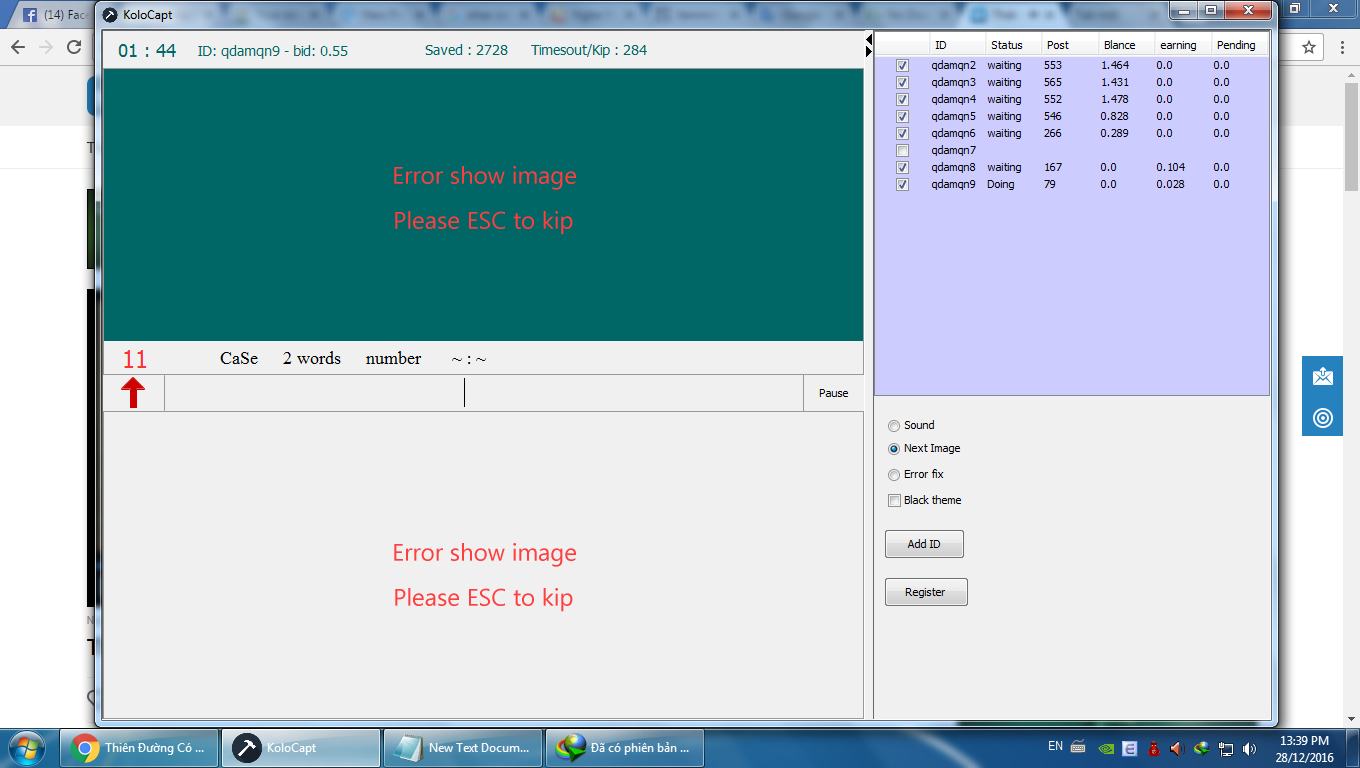This screenshot has width=1360, height=768.
Task: Click the earning column header
Action: pyautogui.click(x=1182, y=45)
